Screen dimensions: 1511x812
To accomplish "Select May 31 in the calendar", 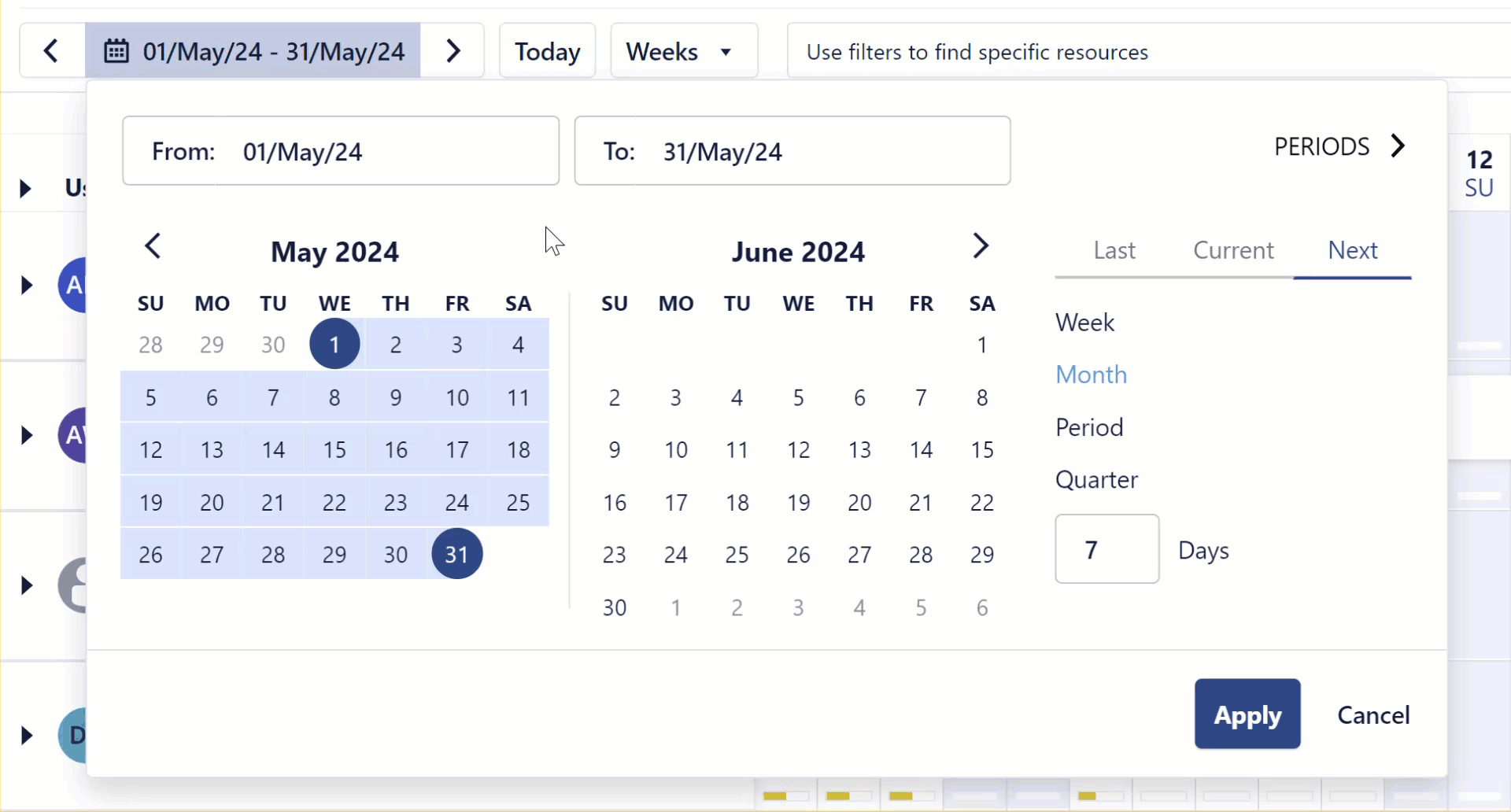I will [x=456, y=553].
